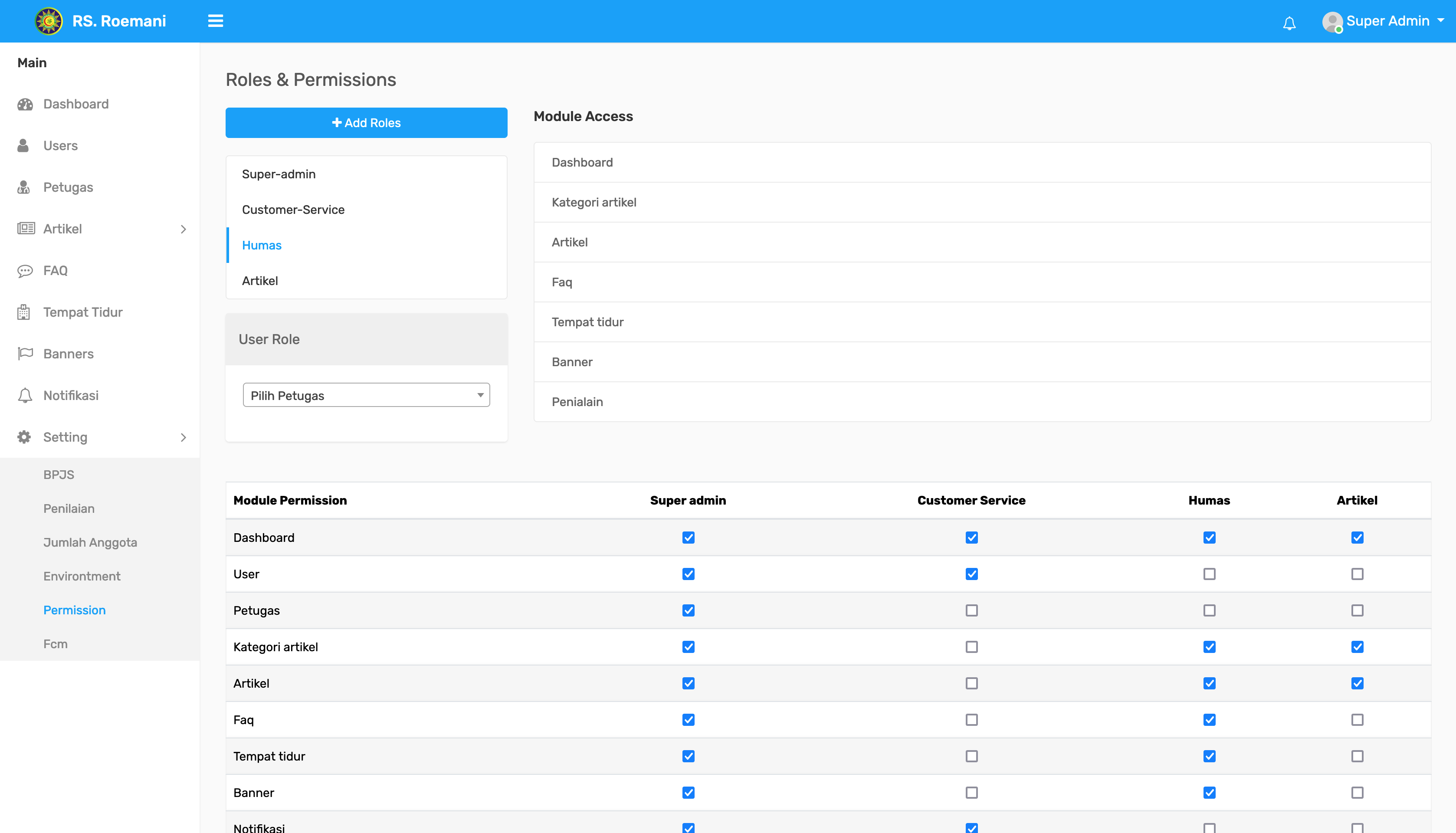This screenshot has height=833, width=1456.
Task: Select the Super-admin role
Action: (366, 174)
